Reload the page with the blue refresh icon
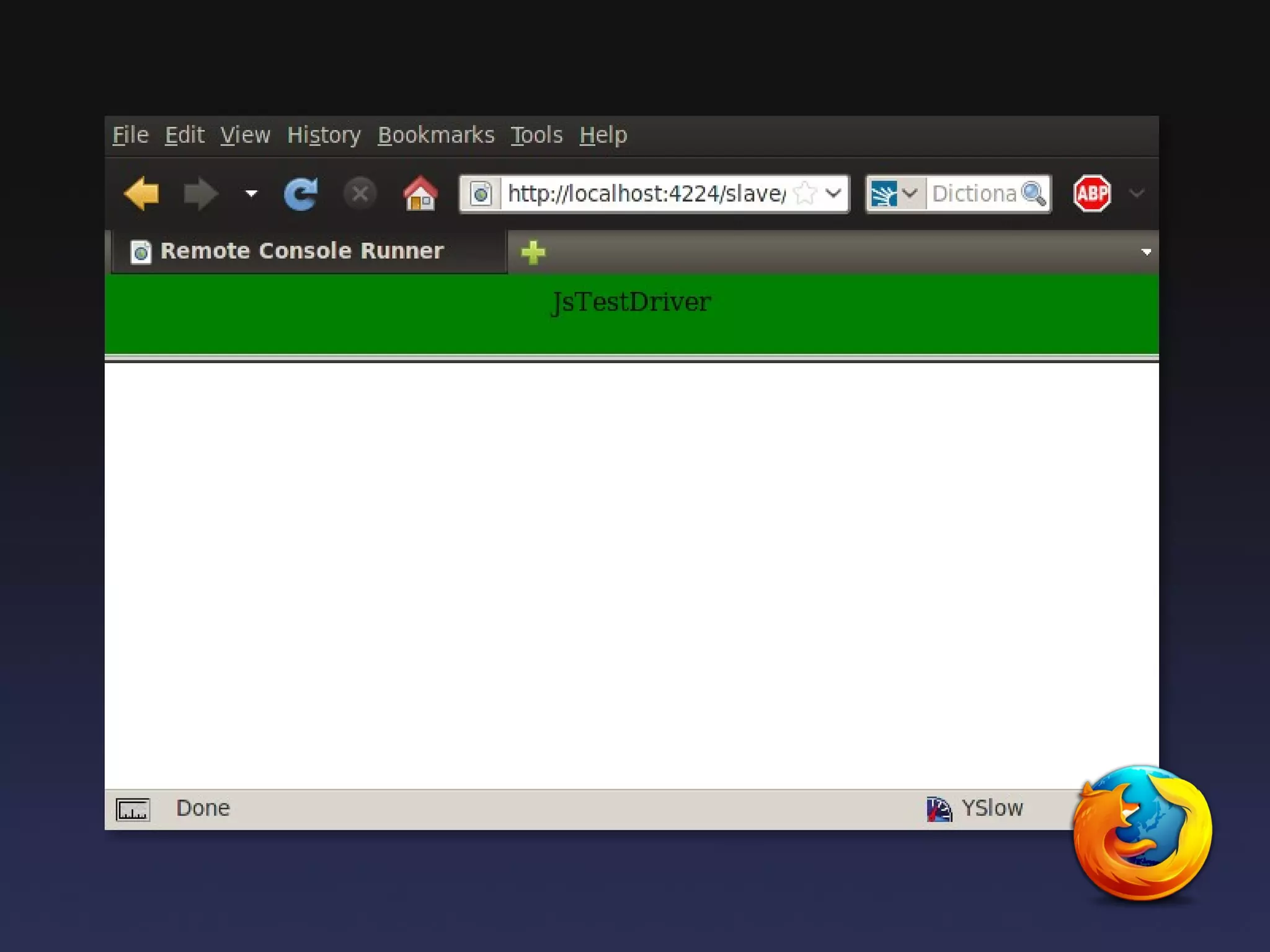 click(x=301, y=194)
